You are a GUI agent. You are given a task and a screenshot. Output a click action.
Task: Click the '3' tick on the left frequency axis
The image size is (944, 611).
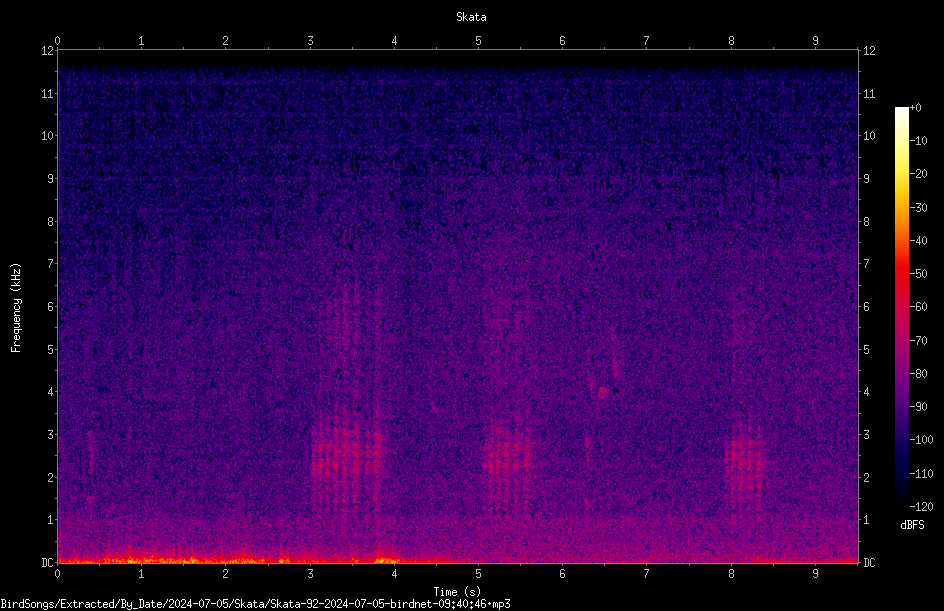pos(51,435)
